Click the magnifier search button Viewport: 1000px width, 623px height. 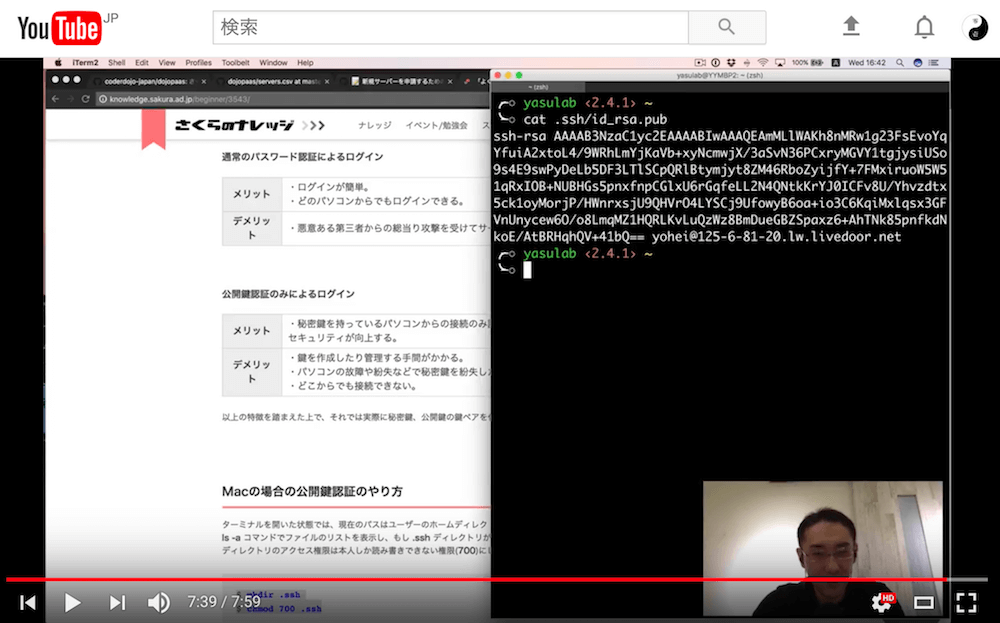click(727, 27)
